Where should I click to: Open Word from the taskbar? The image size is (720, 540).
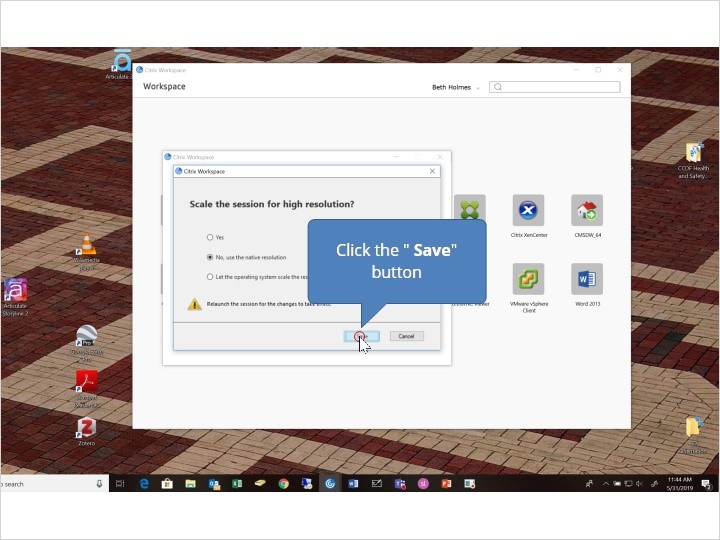click(x=353, y=484)
